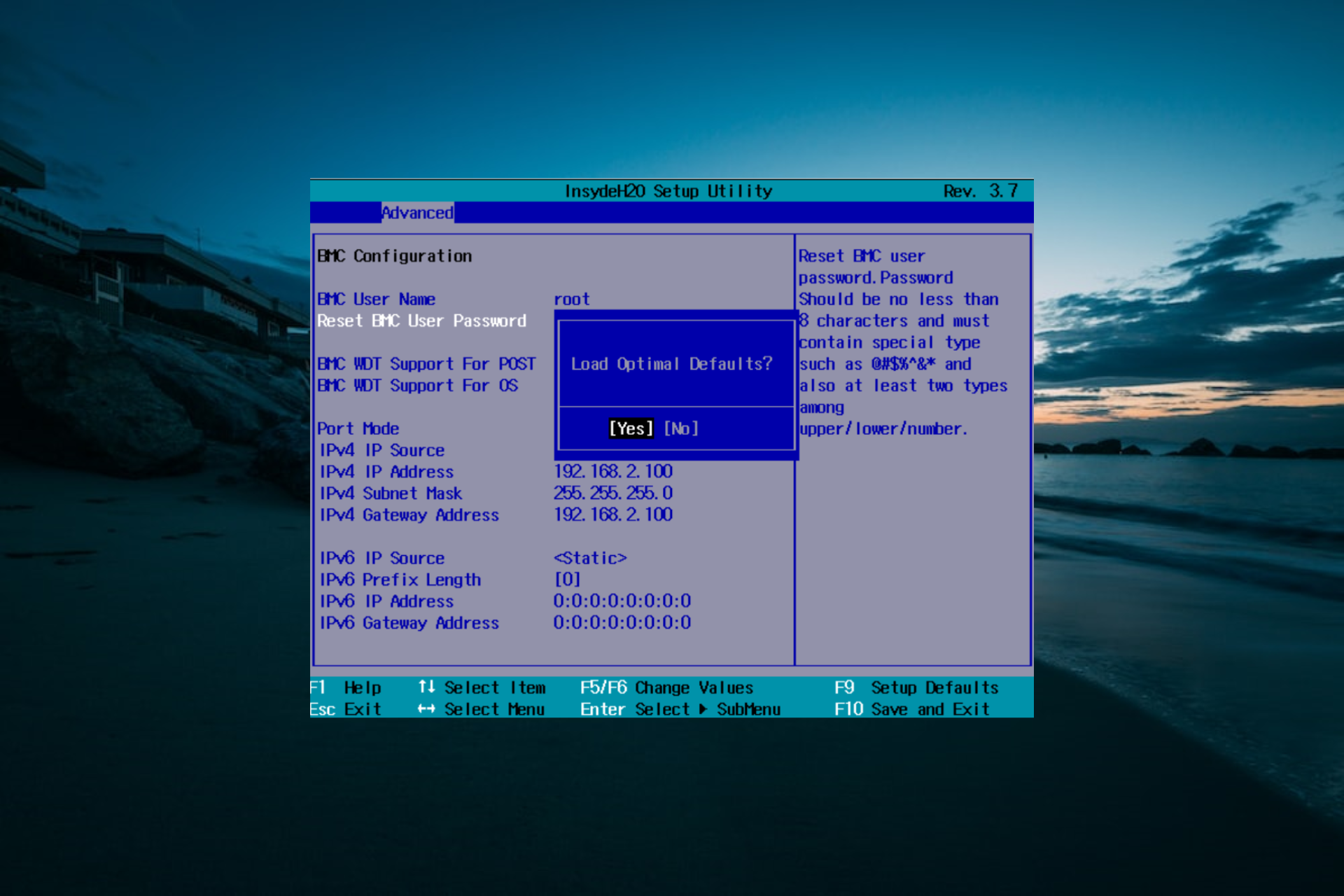Click the IPv6 IP address value
Screen dimensions: 1344x896
click(x=622, y=601)
